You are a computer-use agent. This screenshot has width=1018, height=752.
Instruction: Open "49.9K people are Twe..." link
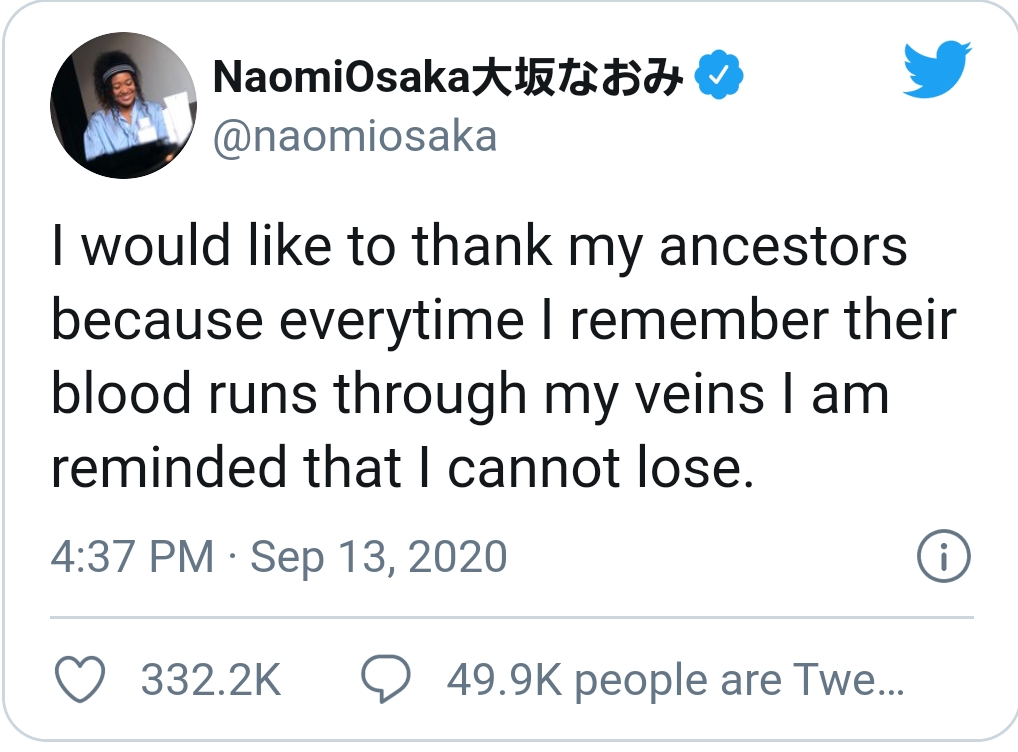pos(675,681)
